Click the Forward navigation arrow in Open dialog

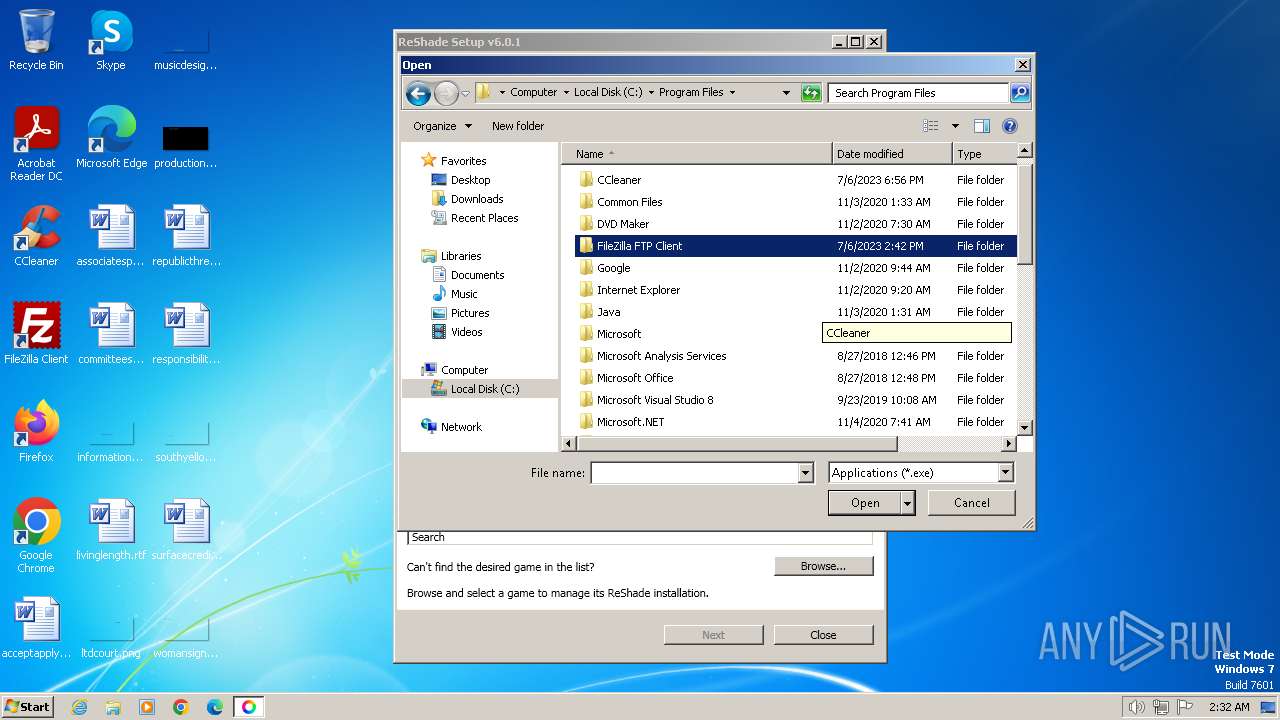tap(446, 93)
